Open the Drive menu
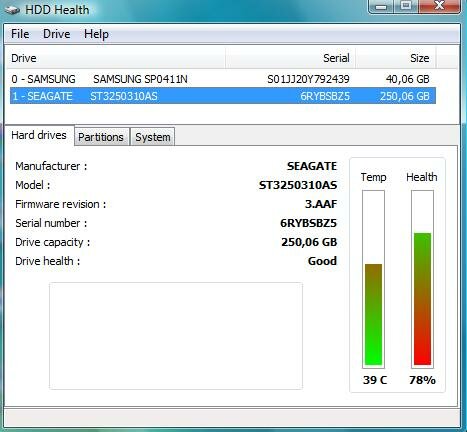Image resolution: width=467 pixels, height=432 pixels. pos(56,34)
